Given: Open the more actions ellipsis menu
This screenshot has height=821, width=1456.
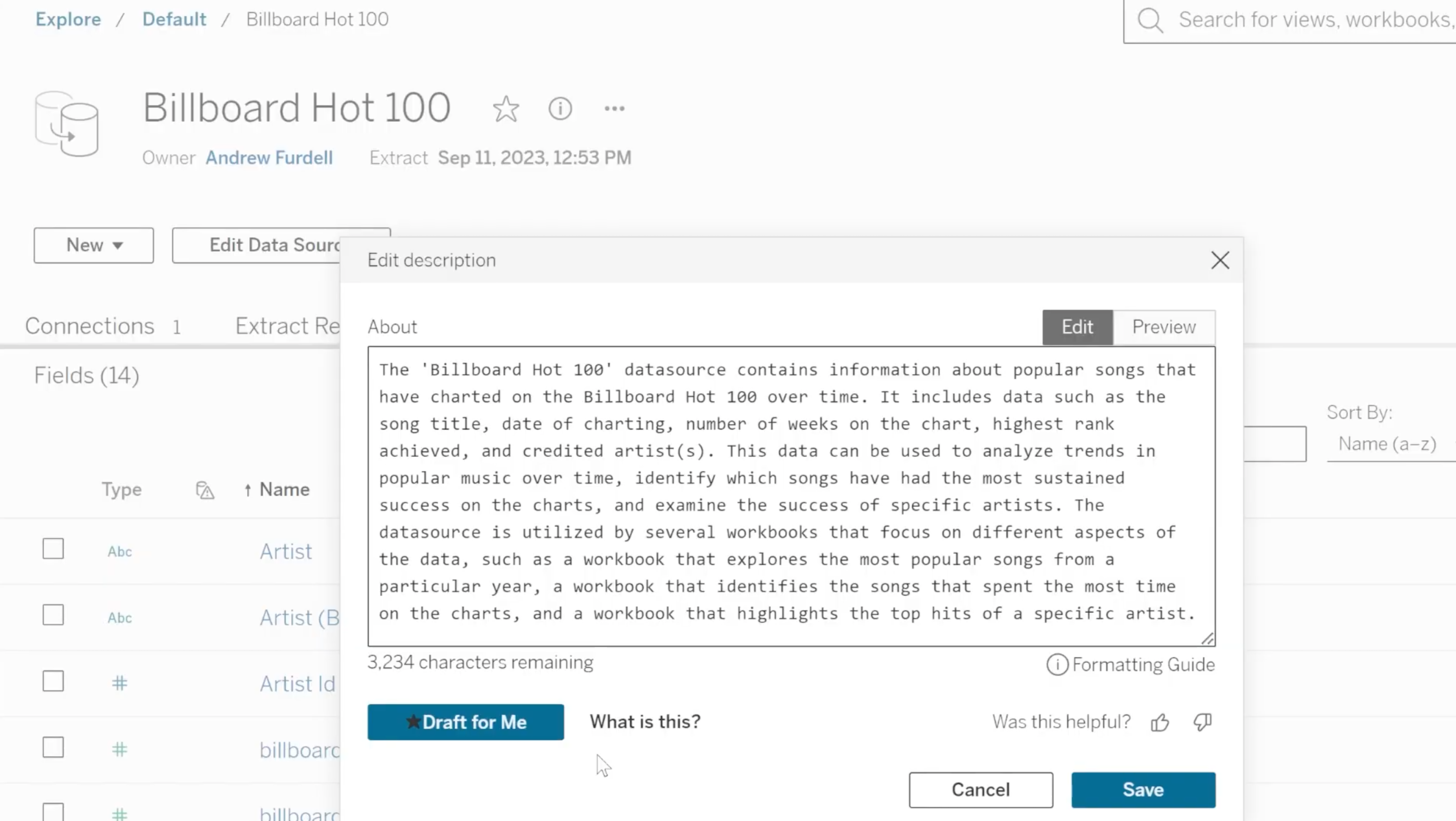Looking at the screenshot, I should (x=613, y=108).
